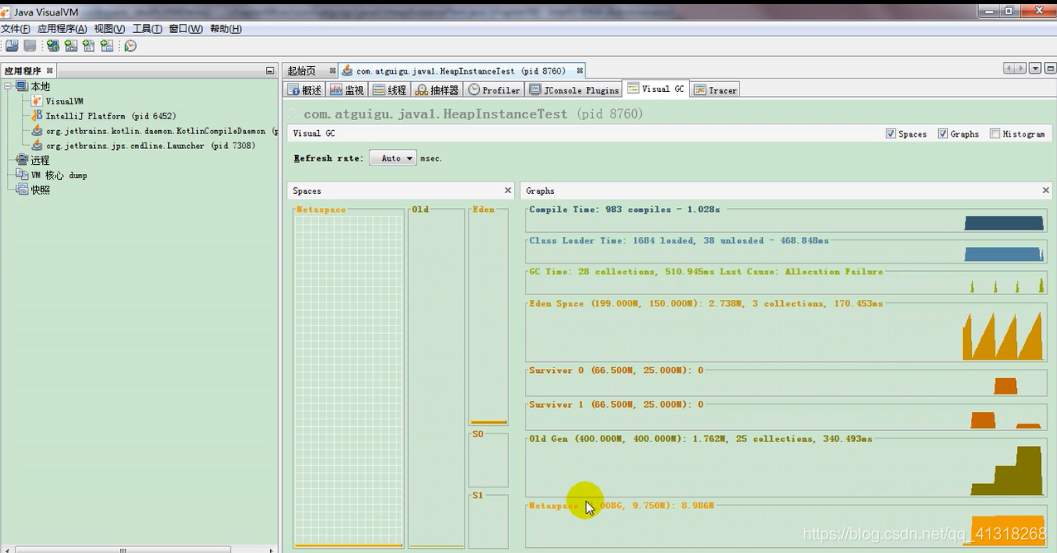The height and width of the screenshot is (553, 1057).
Task: Open the 窗口(W) menu
Action: click(185, 28)
